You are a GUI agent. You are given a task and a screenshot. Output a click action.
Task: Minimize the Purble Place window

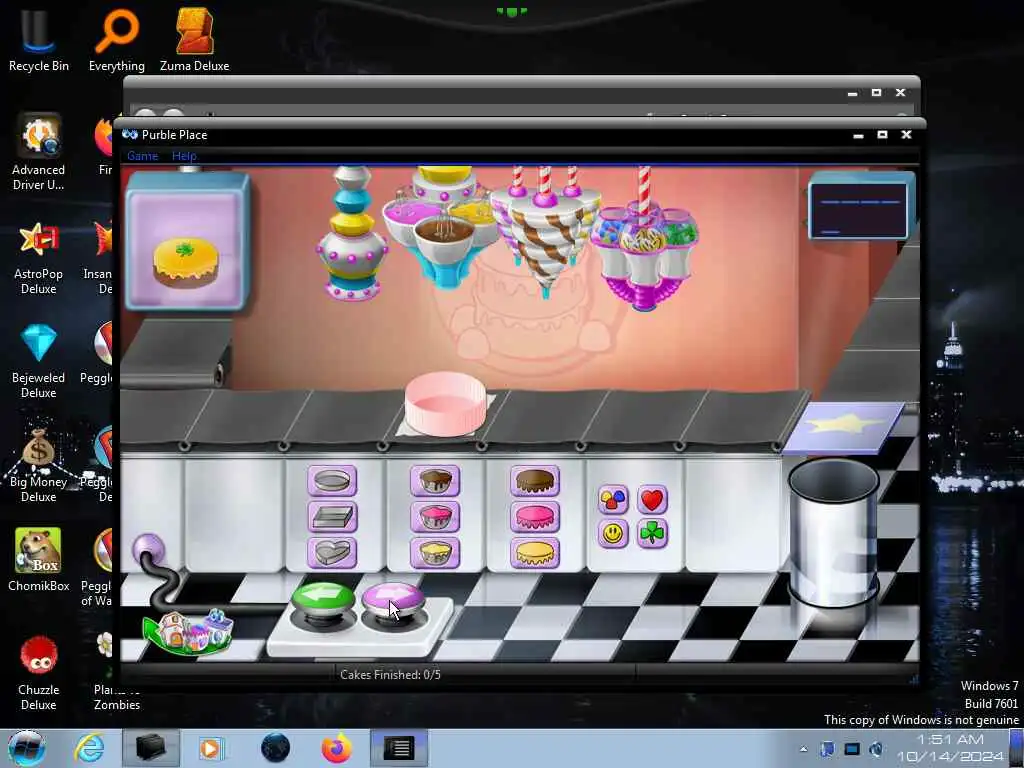click(x=858, y=135)
